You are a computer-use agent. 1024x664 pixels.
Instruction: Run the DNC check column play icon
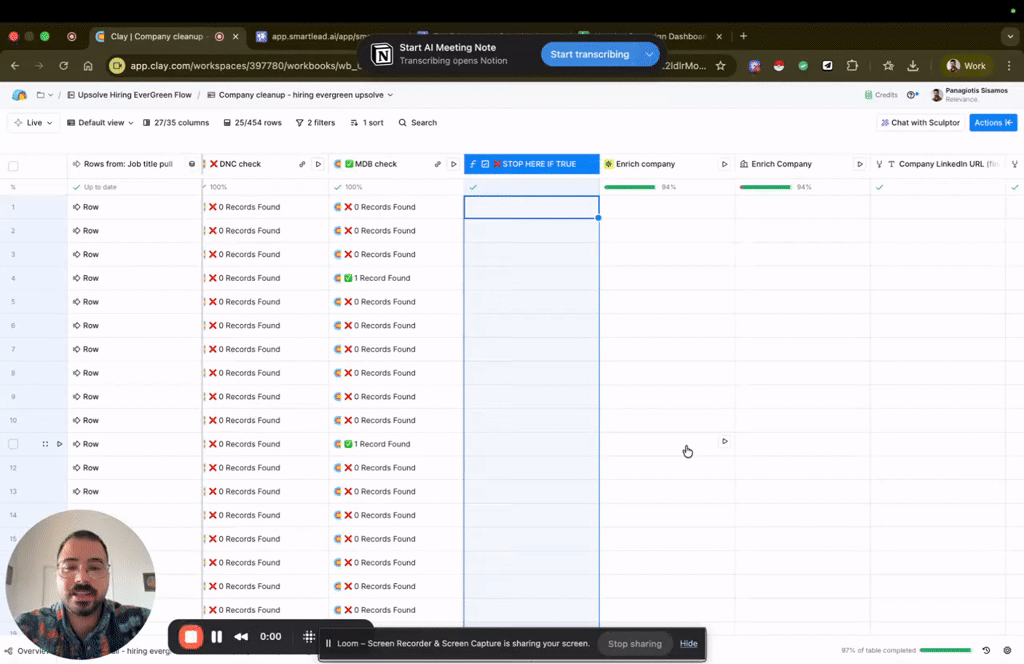[x=318, y=164]
